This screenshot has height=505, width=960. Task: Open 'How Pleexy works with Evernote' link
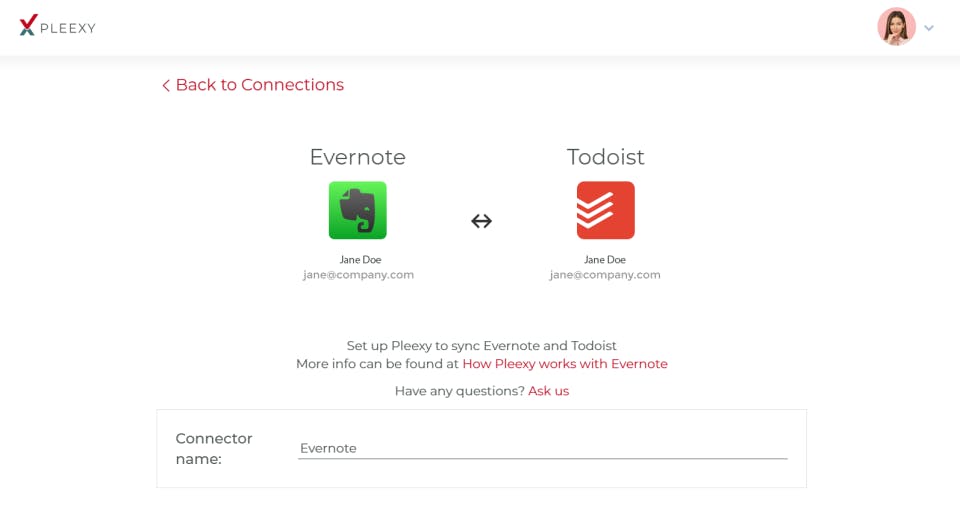(564, 364)
